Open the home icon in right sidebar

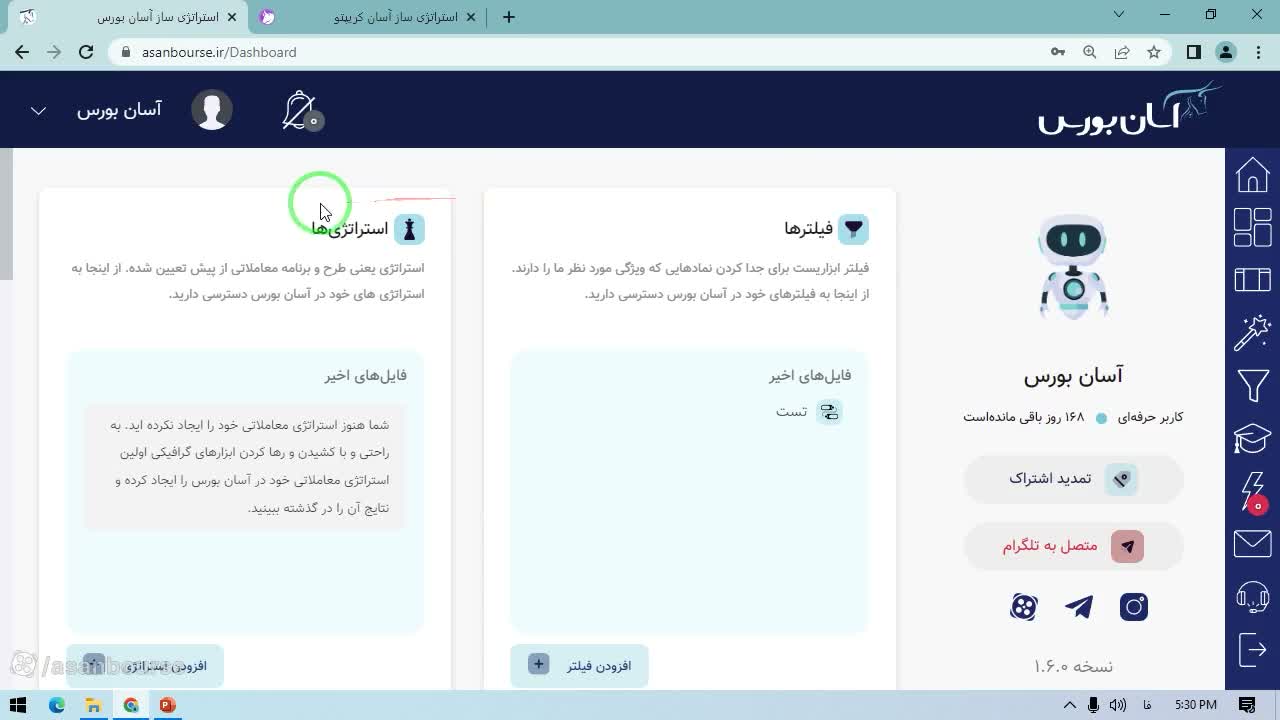1252,175
